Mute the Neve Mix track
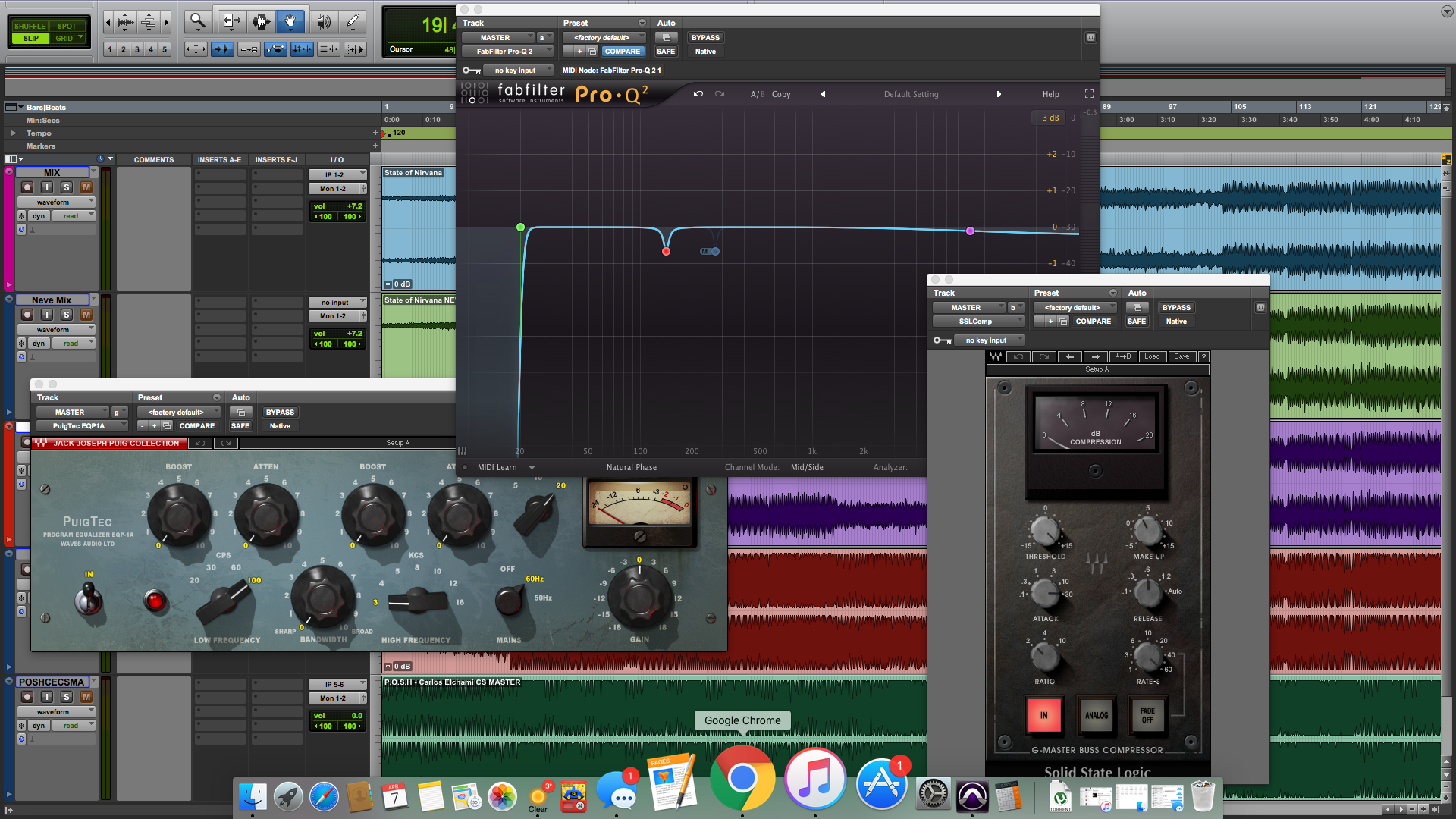This screenshot has height=819, width=1456. 88,315
